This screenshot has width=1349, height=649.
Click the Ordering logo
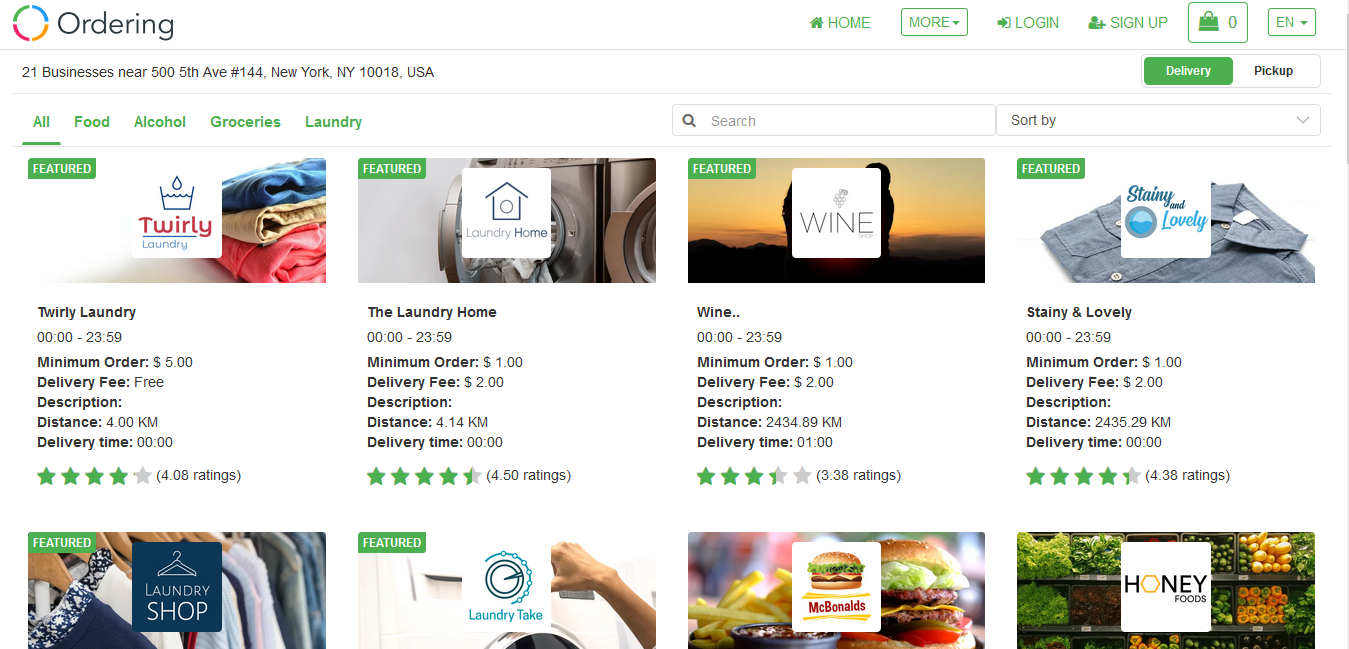93,23
